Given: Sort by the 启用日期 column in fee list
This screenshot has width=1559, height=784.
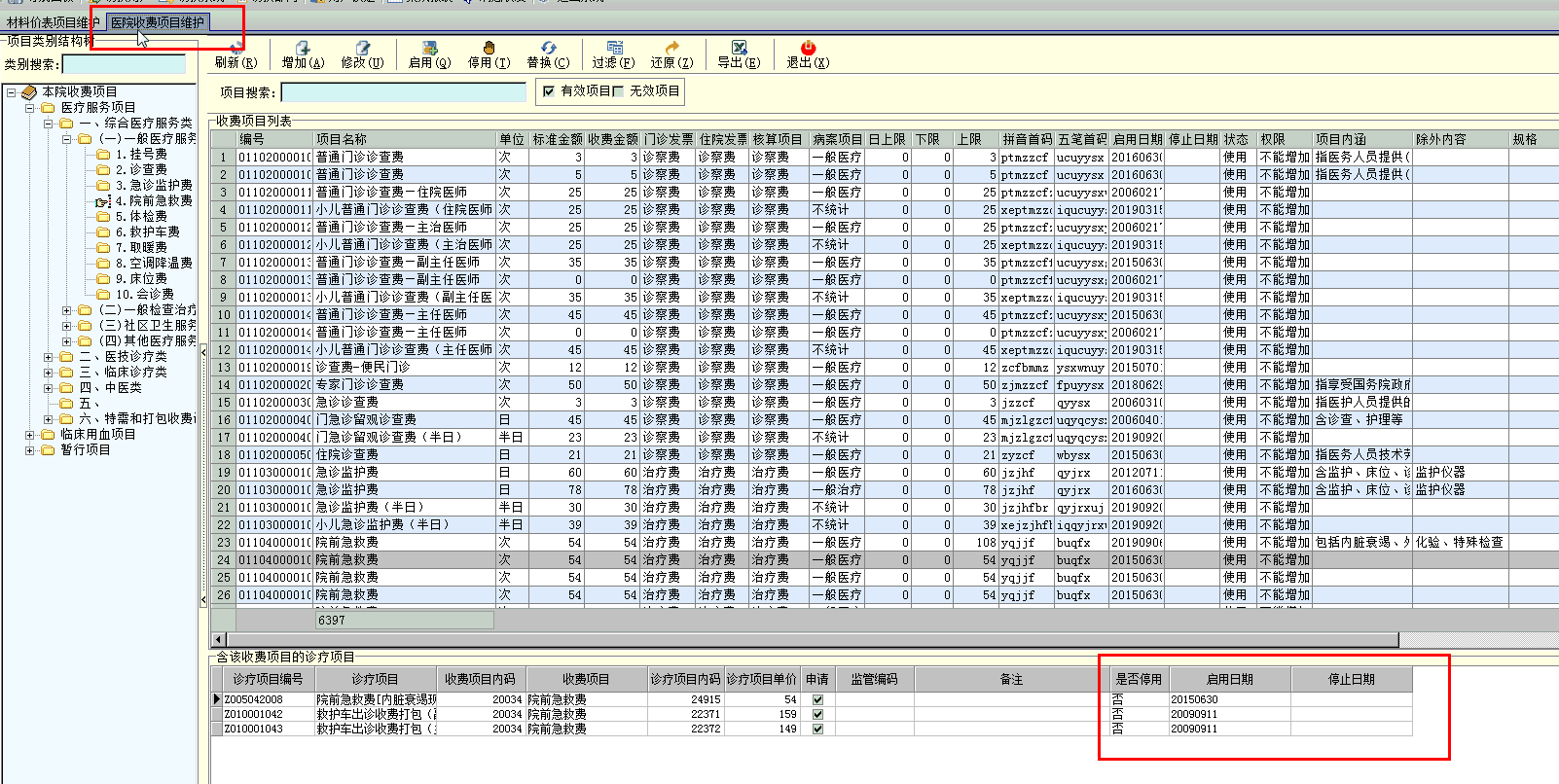Looking at the screenshot, I should (x=1138, y=139).
